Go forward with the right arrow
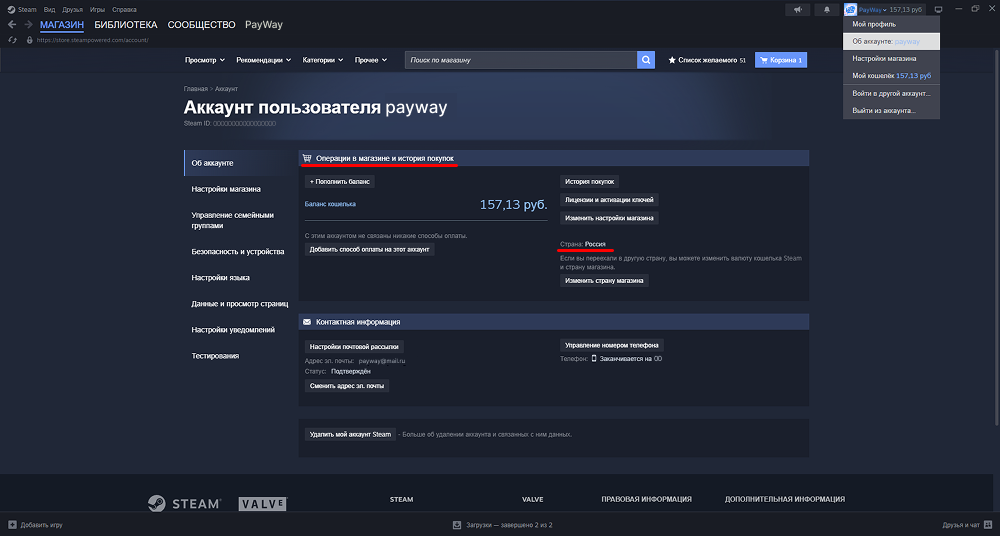The width and height of the screenshot is (1000, 536). tap(28, 24)
